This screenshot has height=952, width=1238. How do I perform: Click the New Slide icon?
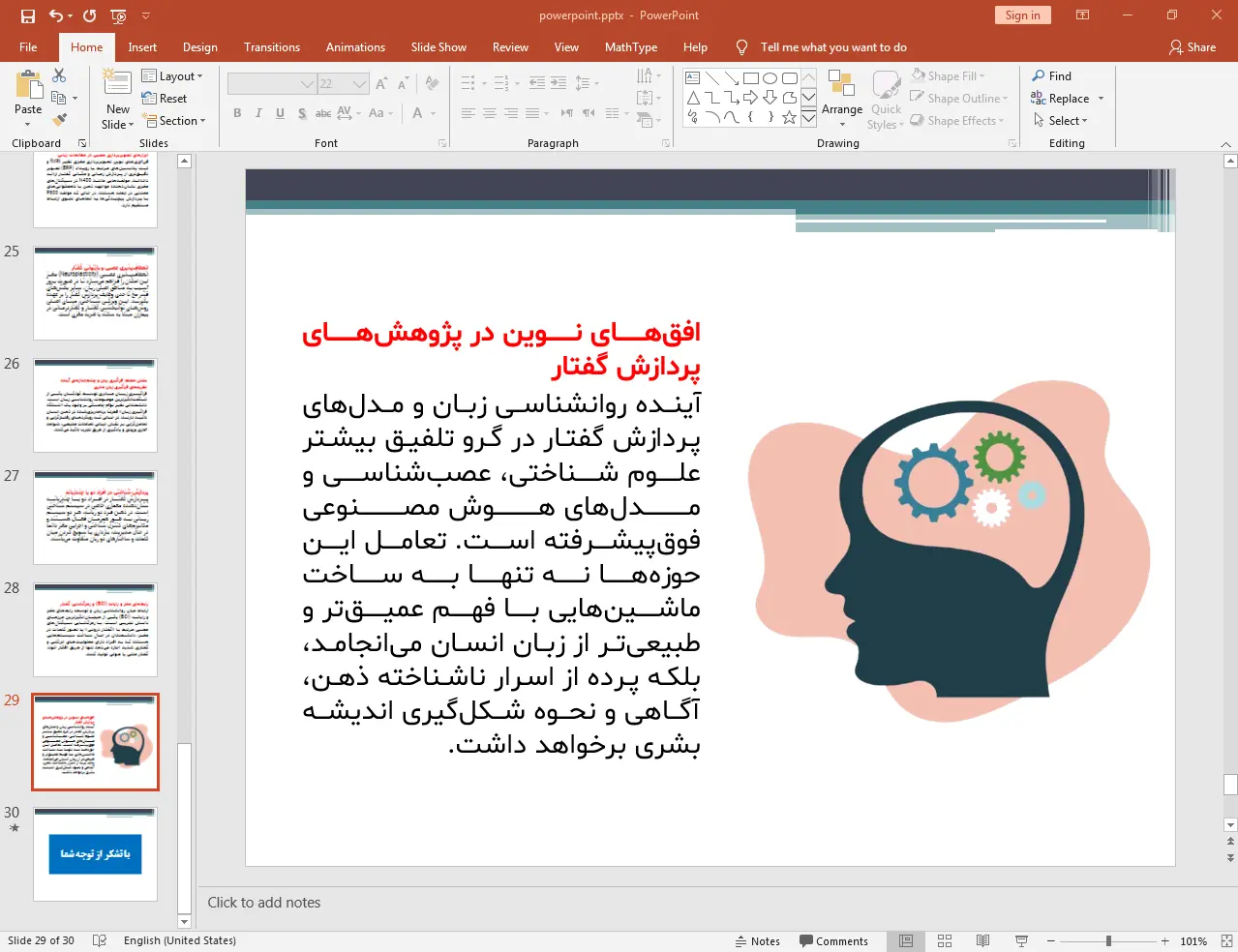pos(117,82)
